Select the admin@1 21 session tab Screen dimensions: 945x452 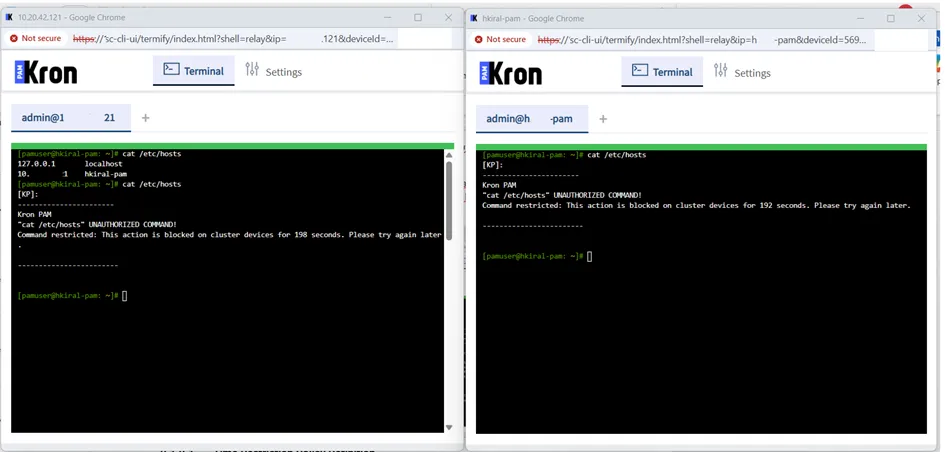pos(71,118)
